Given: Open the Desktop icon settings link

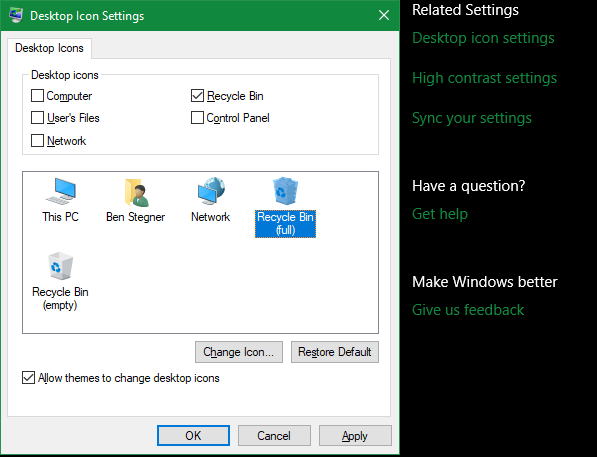Looking at the screenshot, I should click(483, 38).
